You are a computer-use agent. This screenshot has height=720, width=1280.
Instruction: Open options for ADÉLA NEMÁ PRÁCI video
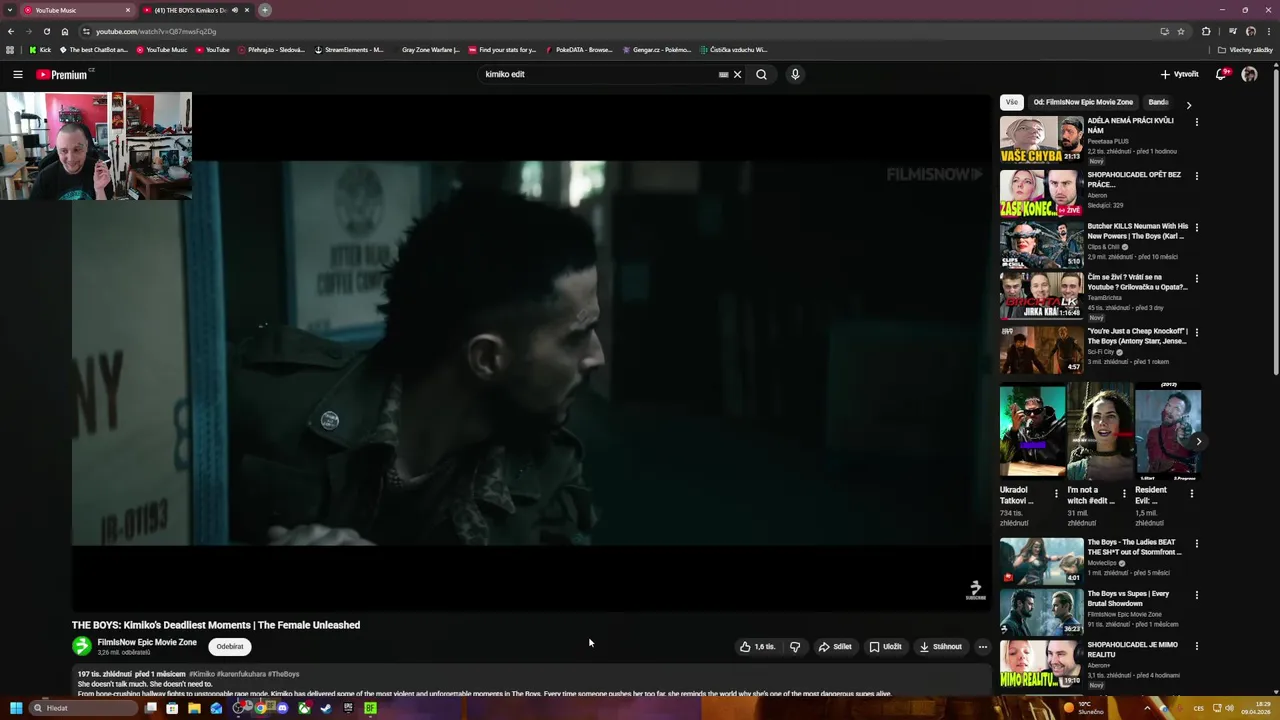1196,122
